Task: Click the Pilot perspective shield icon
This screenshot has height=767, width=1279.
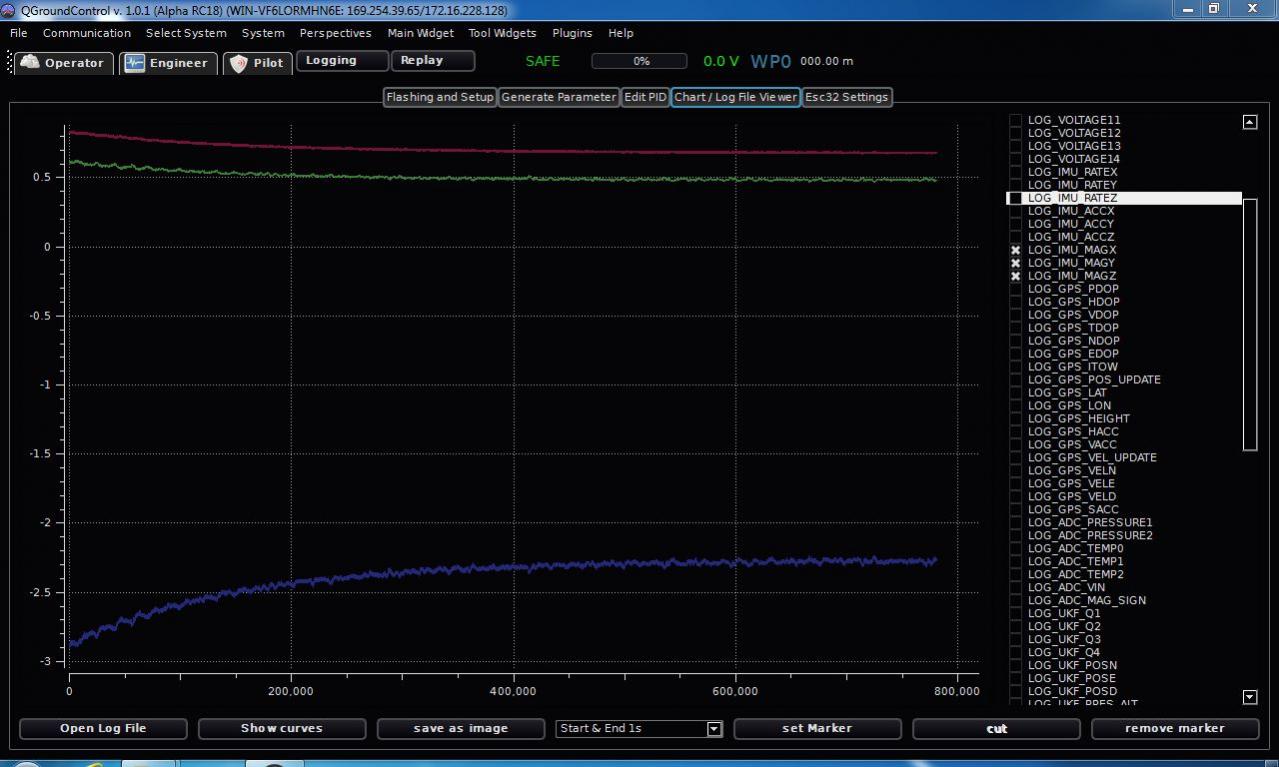Action: pos(238,63)
